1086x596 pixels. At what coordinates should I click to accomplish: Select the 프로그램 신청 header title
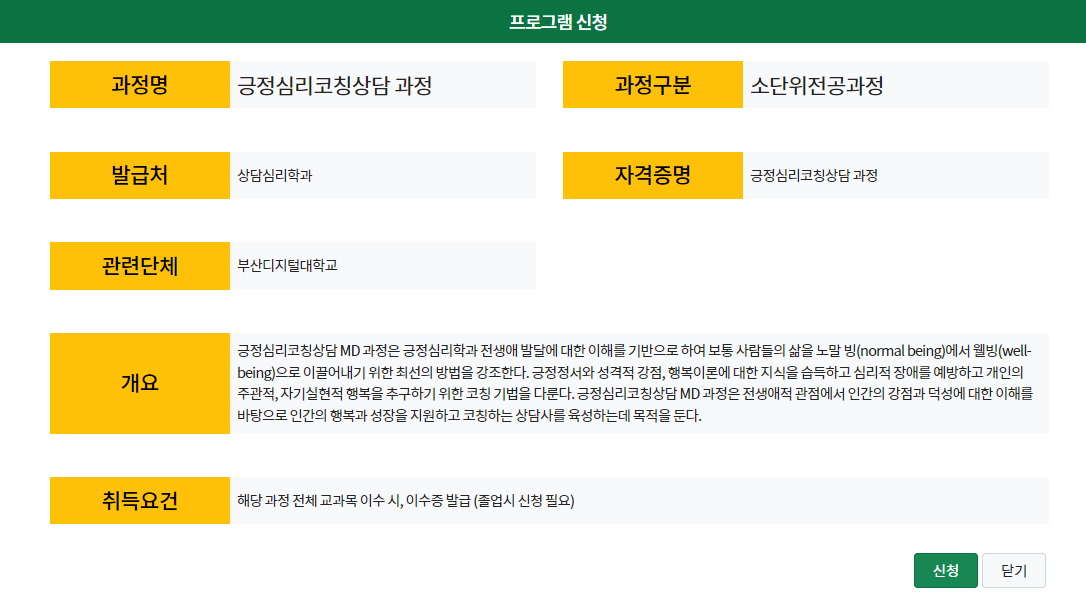(558, 22)
